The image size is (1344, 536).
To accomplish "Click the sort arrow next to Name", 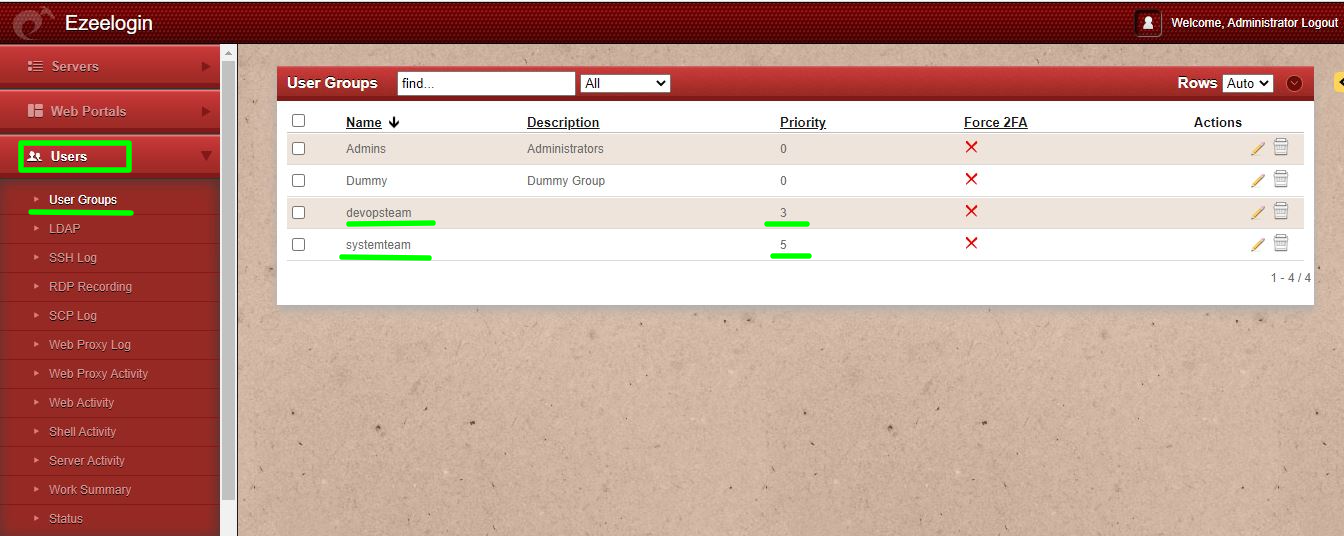I will click(394, 122).
